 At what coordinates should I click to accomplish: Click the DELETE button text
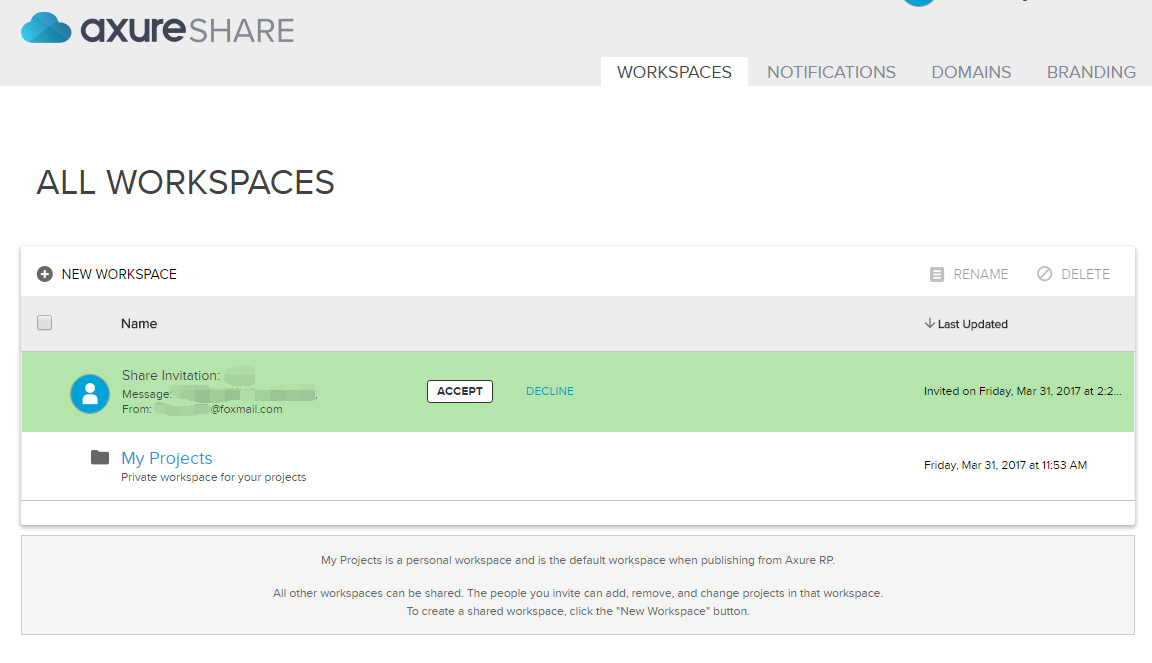click(x=1085, y=274)
